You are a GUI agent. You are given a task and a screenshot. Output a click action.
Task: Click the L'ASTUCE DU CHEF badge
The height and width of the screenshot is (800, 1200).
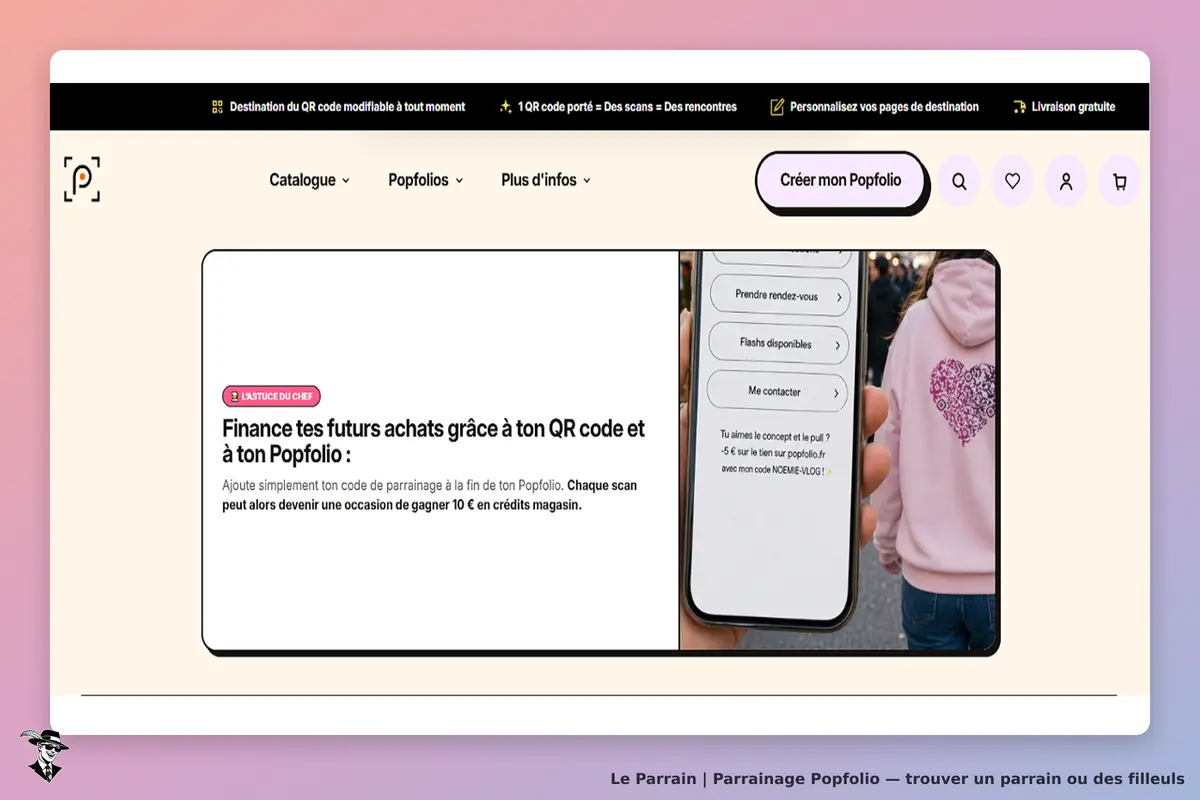click(271, 397)
